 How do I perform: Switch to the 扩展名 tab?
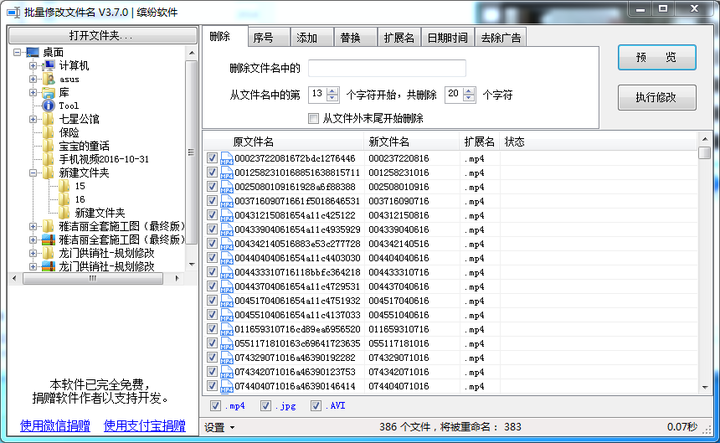399,38
